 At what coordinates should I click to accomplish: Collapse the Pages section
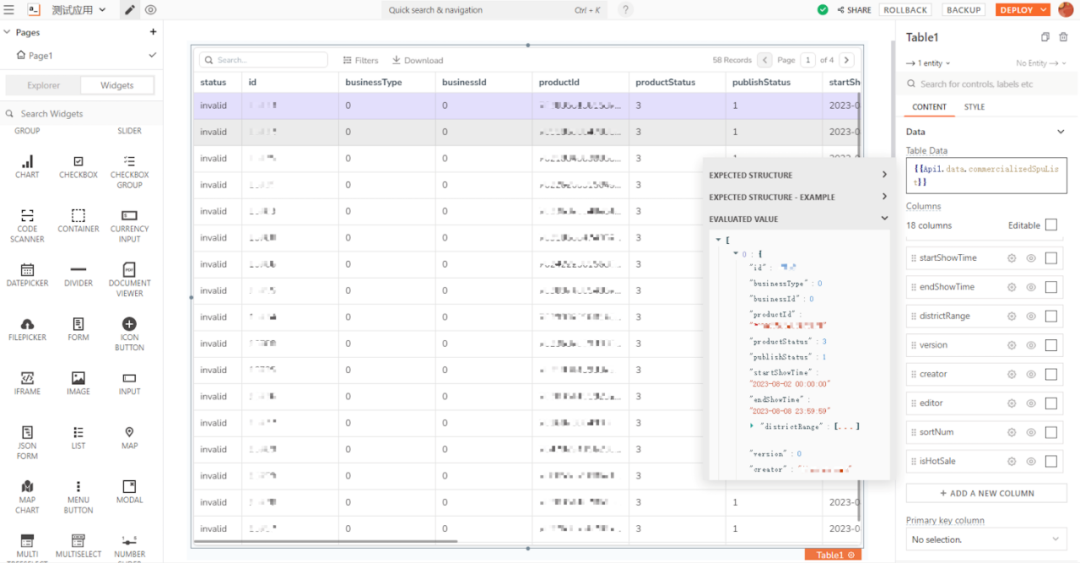[7, 32]
